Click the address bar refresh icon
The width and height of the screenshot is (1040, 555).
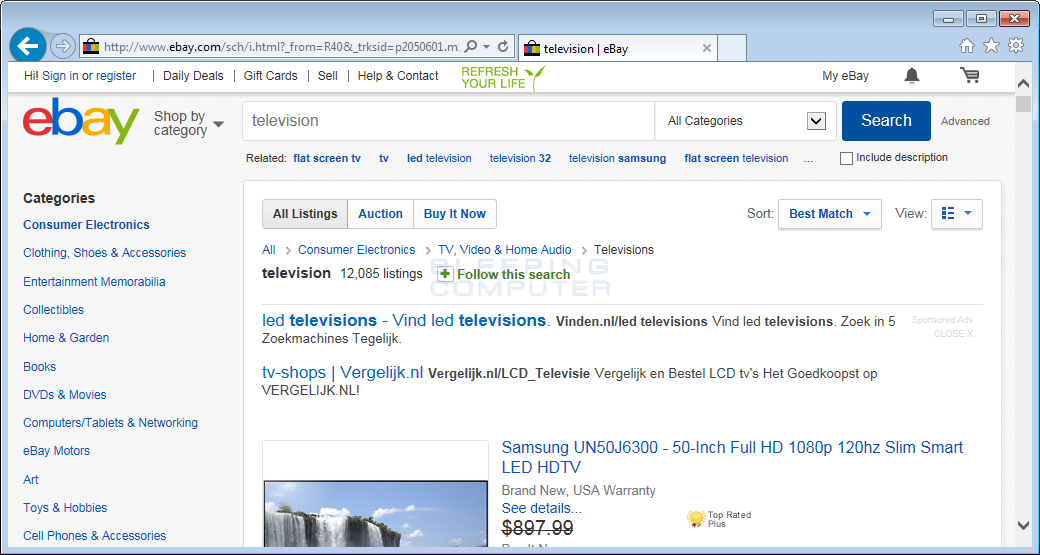[503, 46]
